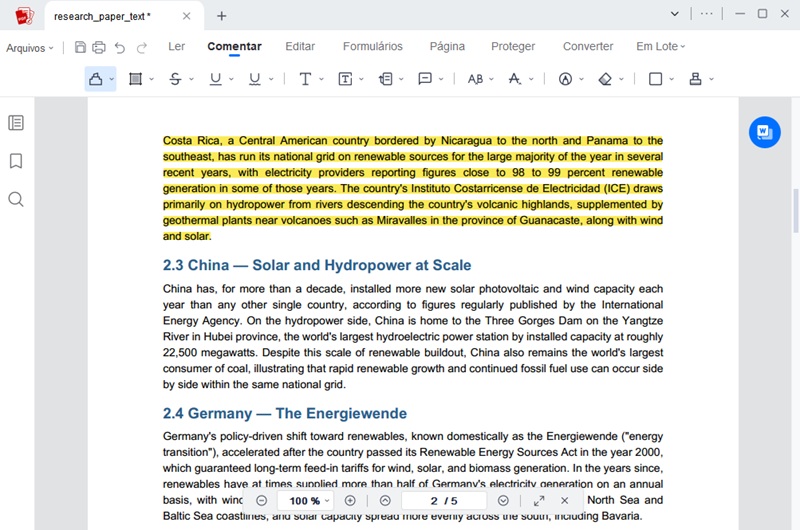Select the Shapes rectangle tool
This screenshot has height=530, width=800.
[x=656, y=79]
